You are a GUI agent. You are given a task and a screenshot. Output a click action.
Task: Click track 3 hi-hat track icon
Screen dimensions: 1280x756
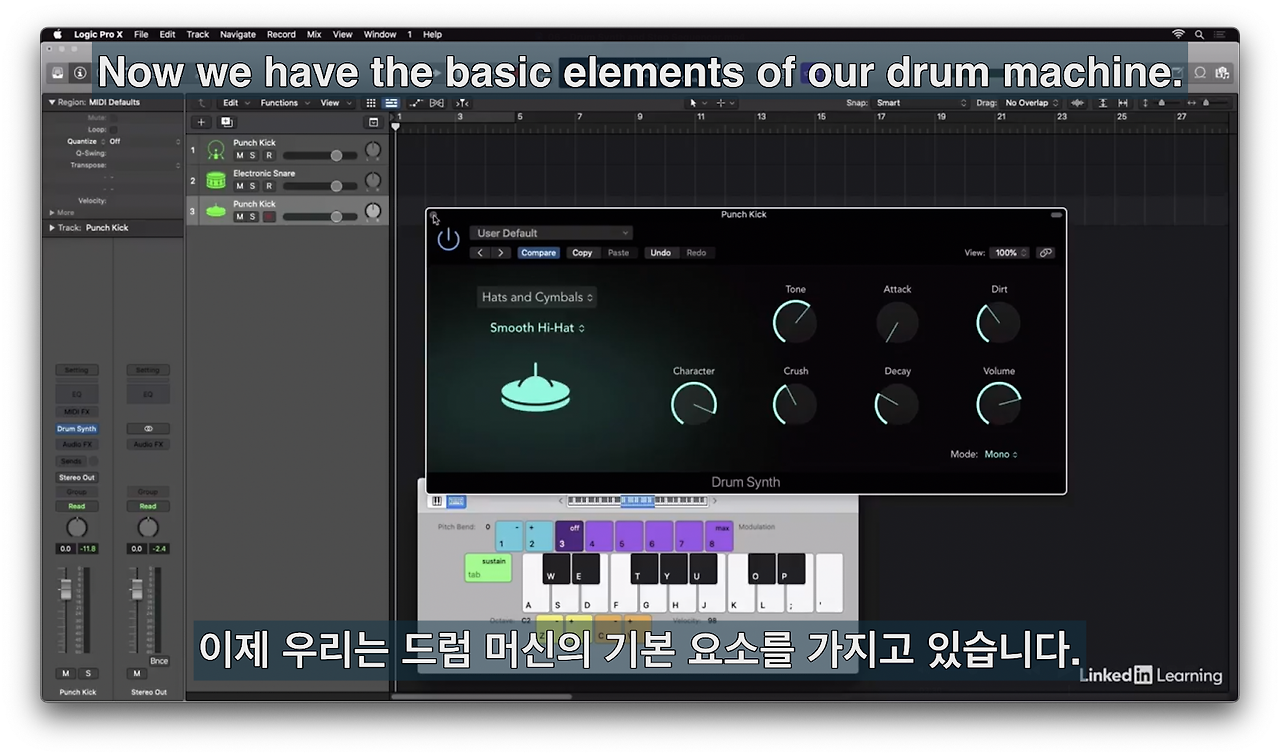tap(216, 211)
